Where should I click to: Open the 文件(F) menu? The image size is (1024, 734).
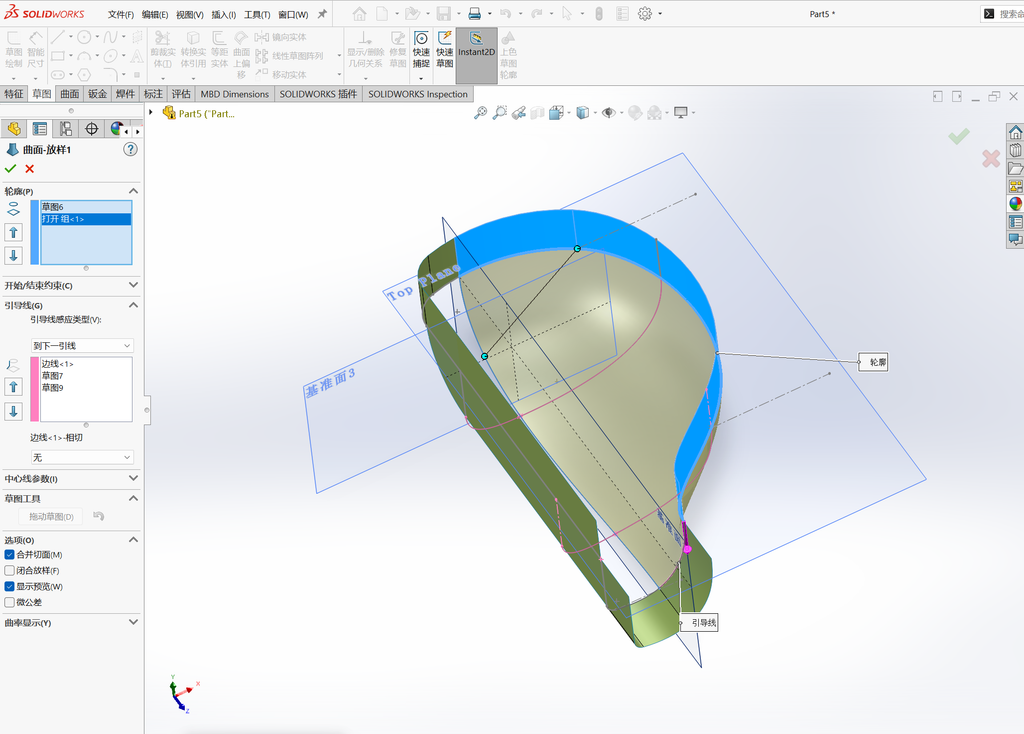121,14
